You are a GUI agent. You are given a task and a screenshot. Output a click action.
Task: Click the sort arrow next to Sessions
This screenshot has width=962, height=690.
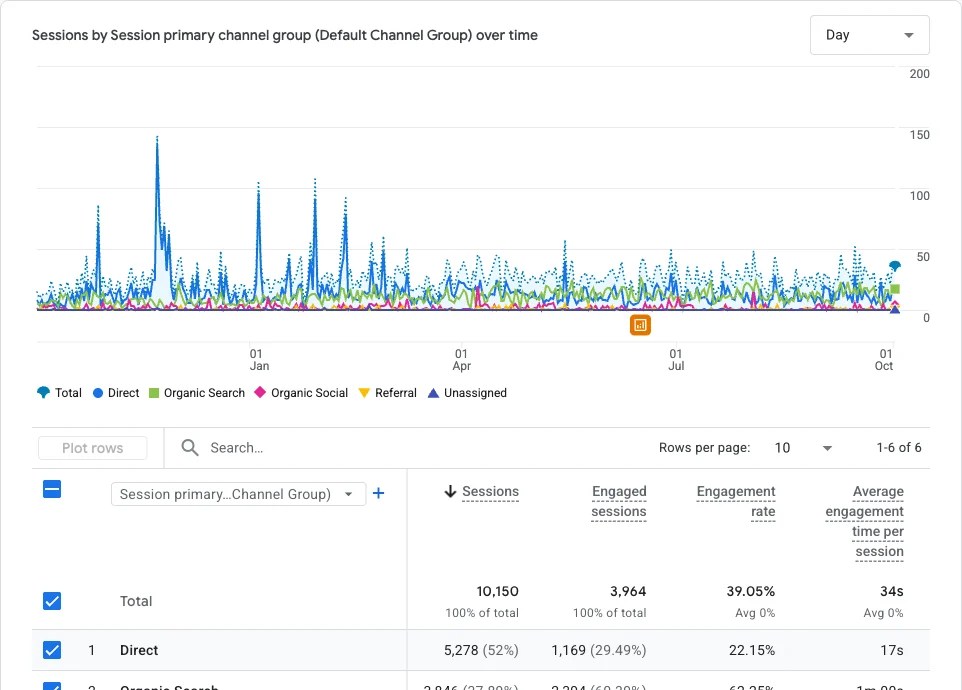[x=450, y=491]
